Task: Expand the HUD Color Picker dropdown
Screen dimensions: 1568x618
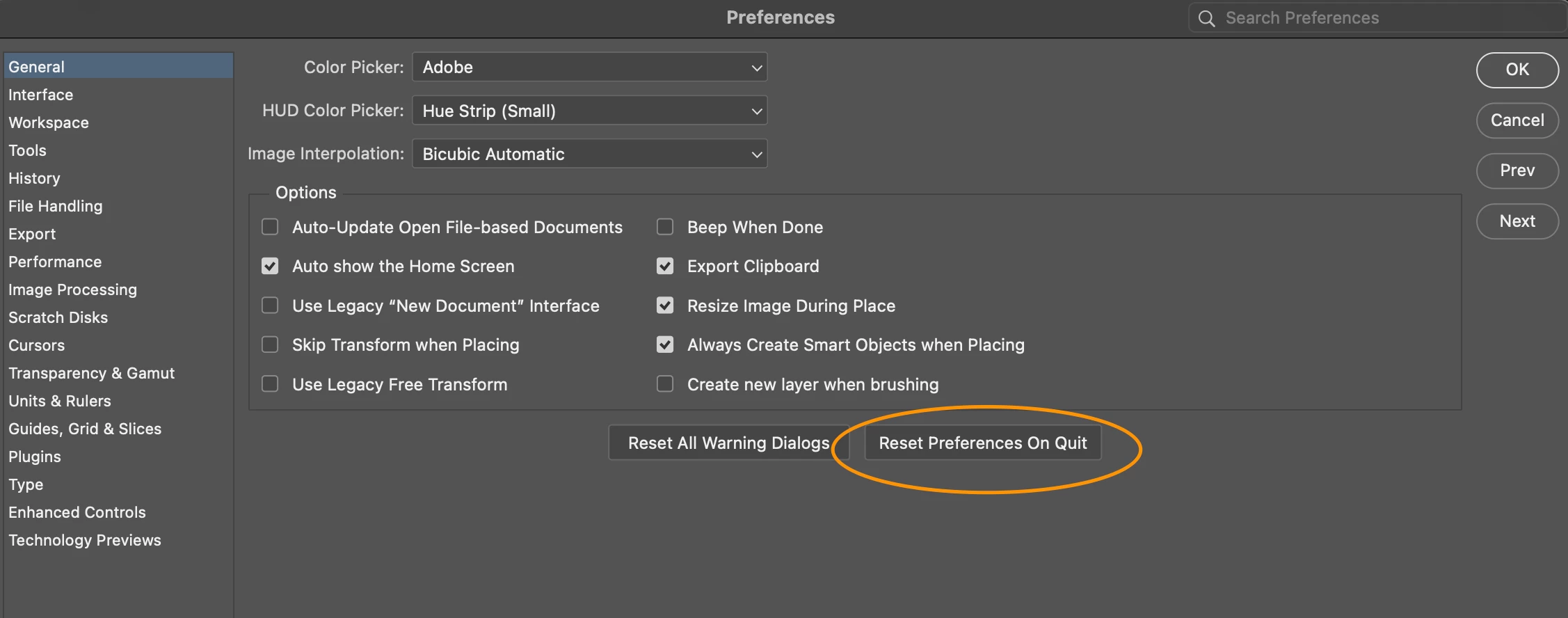Action: coord(590,111)
